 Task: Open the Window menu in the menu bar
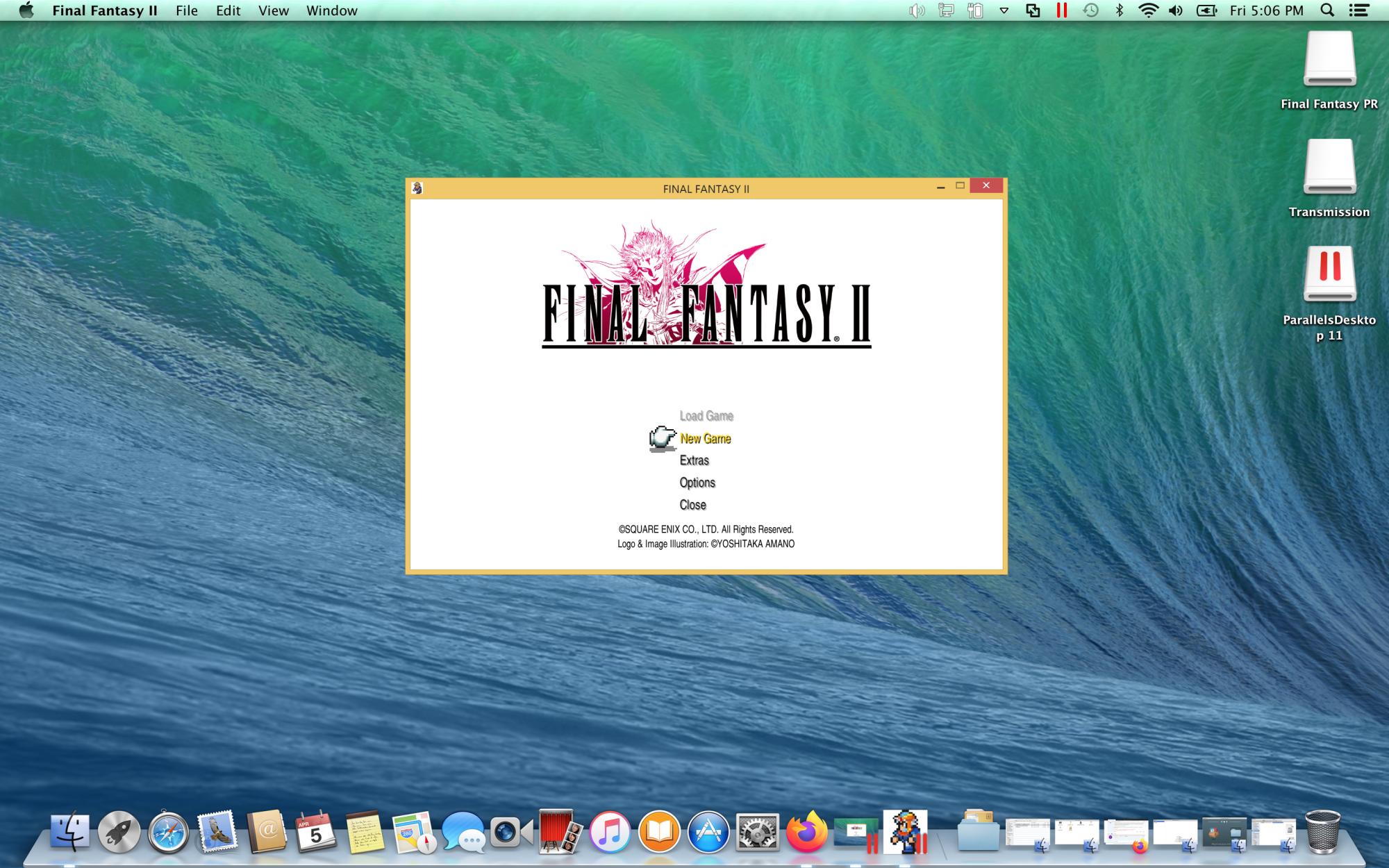pyautogui.click(x=331, y=10)
